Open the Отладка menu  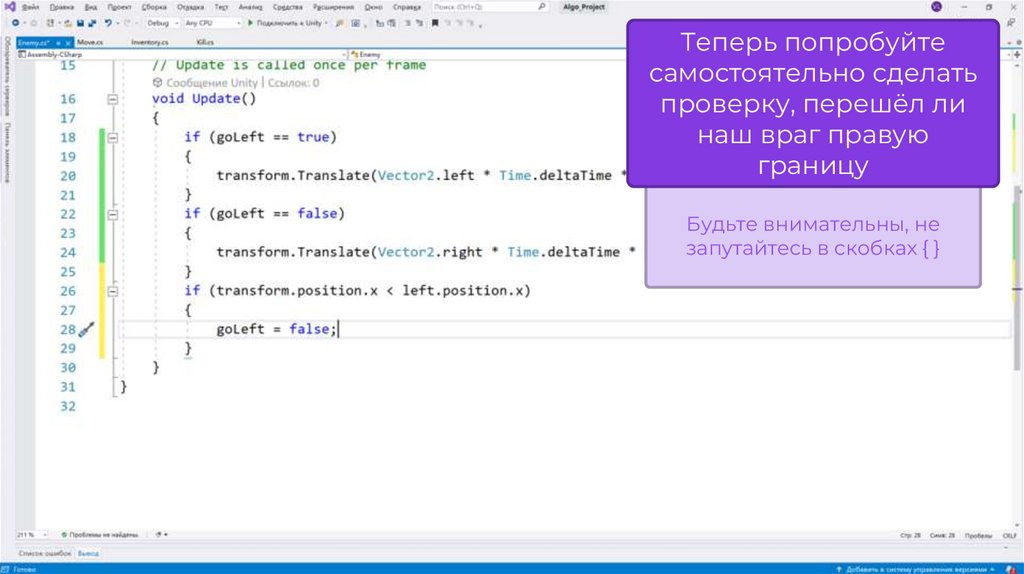[x=191, y=7]
